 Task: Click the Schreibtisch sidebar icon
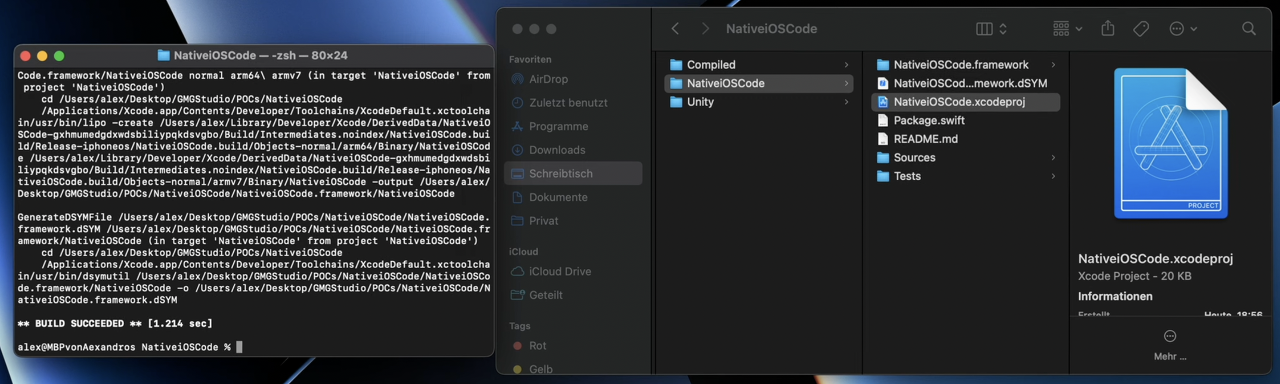[517, 173]
